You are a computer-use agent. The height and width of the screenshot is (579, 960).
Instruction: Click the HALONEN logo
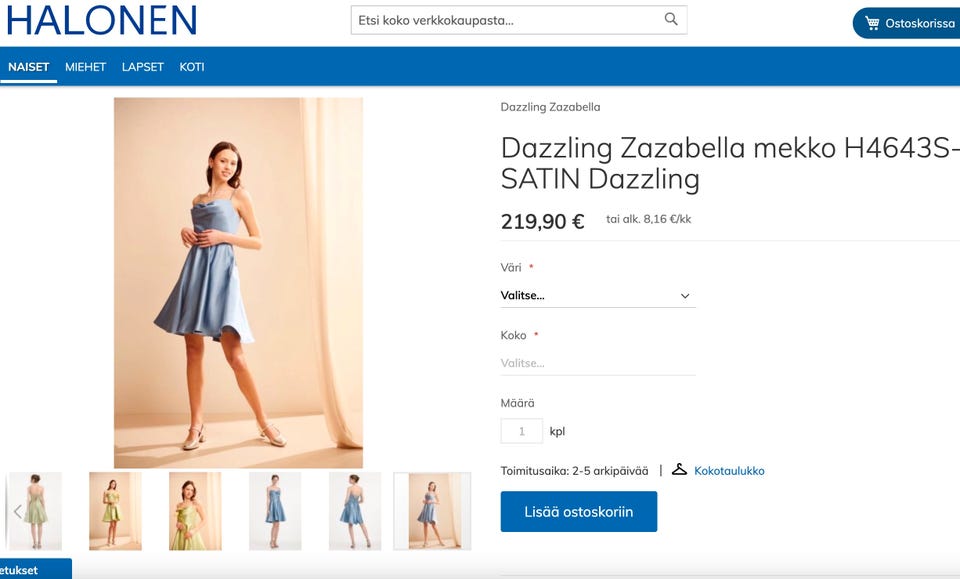[x=102, y=20]
